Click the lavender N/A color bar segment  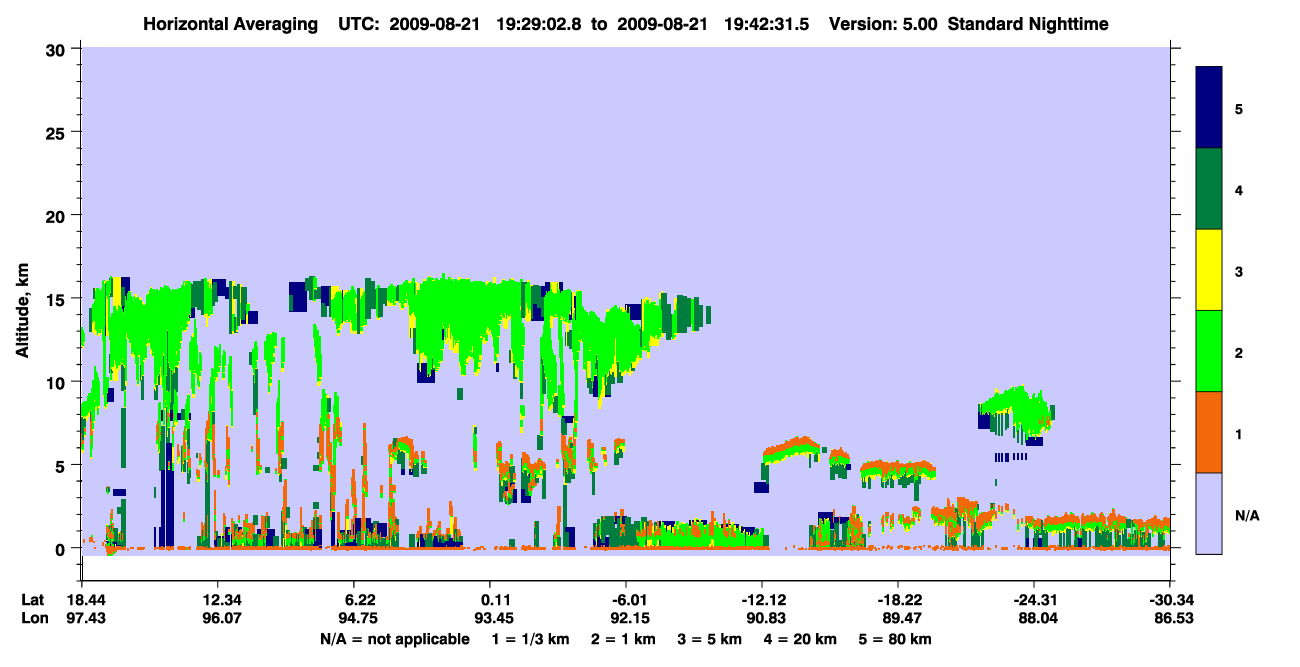[x=1209, y=513]
